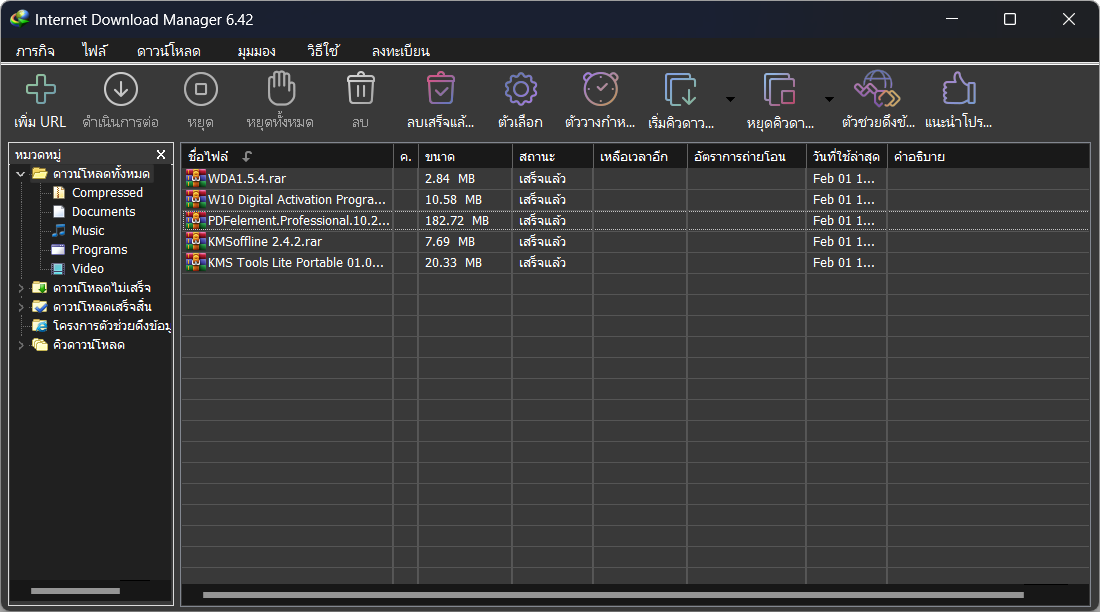
Task: Select the Documents category
Action: [x=103, y=211]
